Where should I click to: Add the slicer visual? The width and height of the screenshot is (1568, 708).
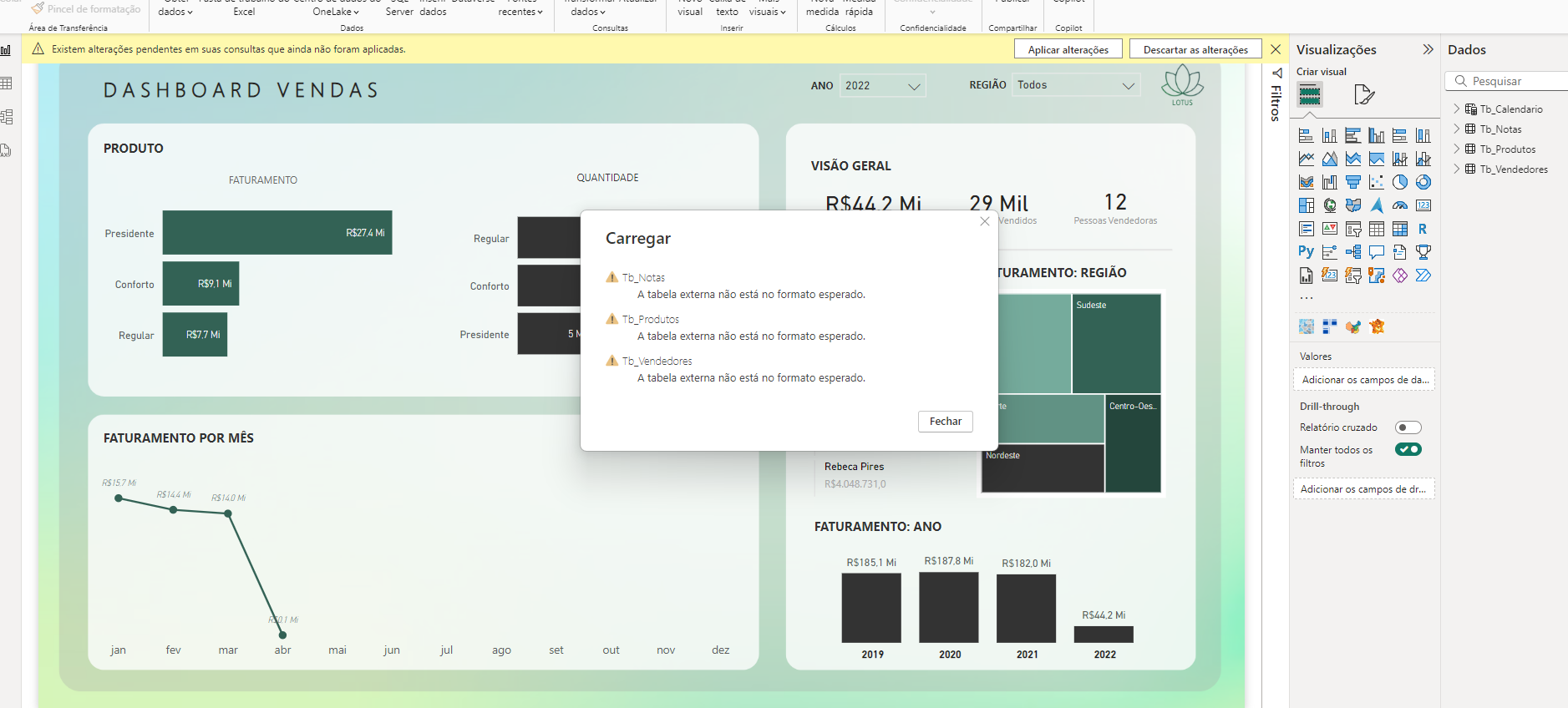1353,229
